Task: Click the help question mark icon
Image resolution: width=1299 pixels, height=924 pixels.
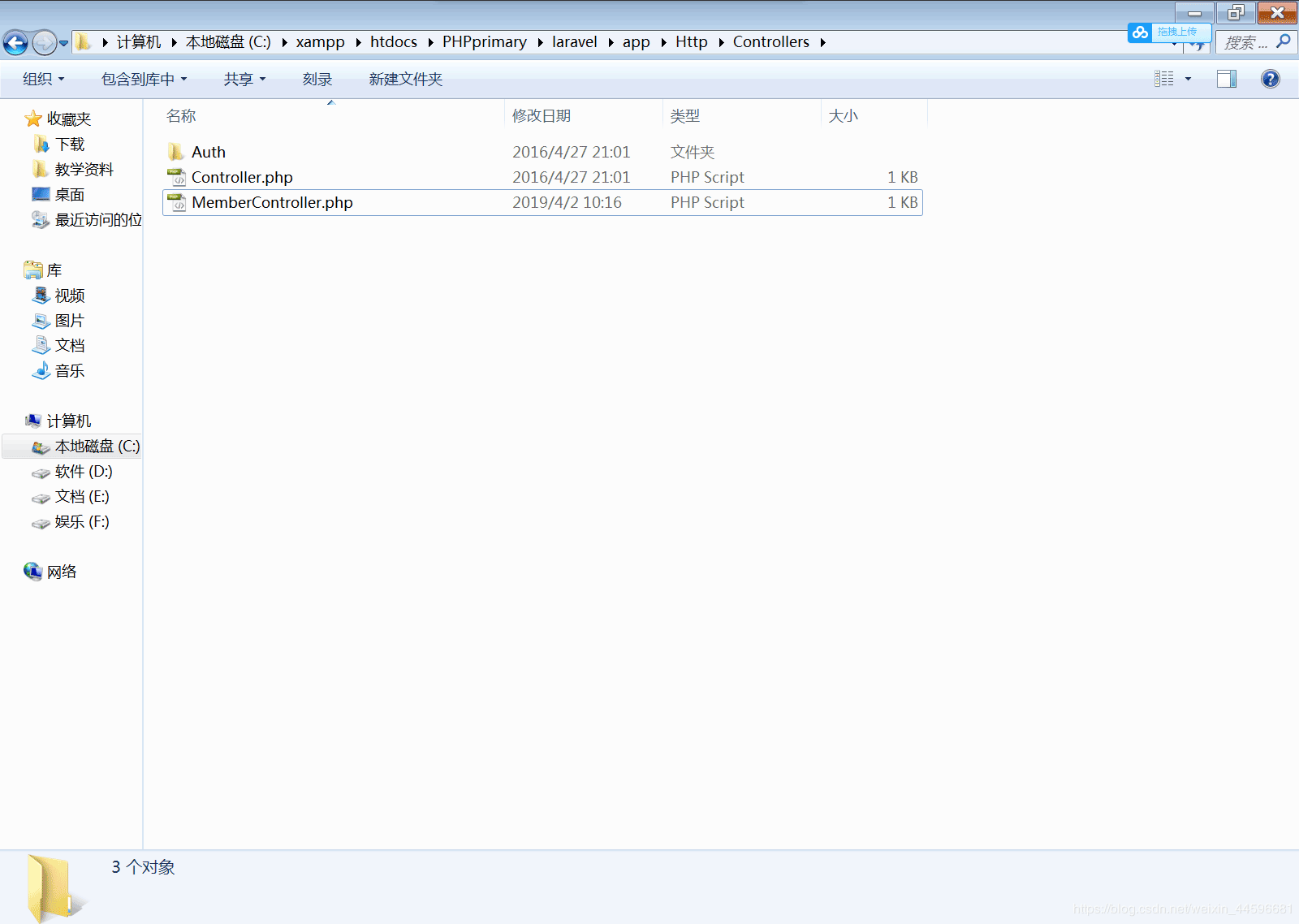Action: coord(1270,79)
